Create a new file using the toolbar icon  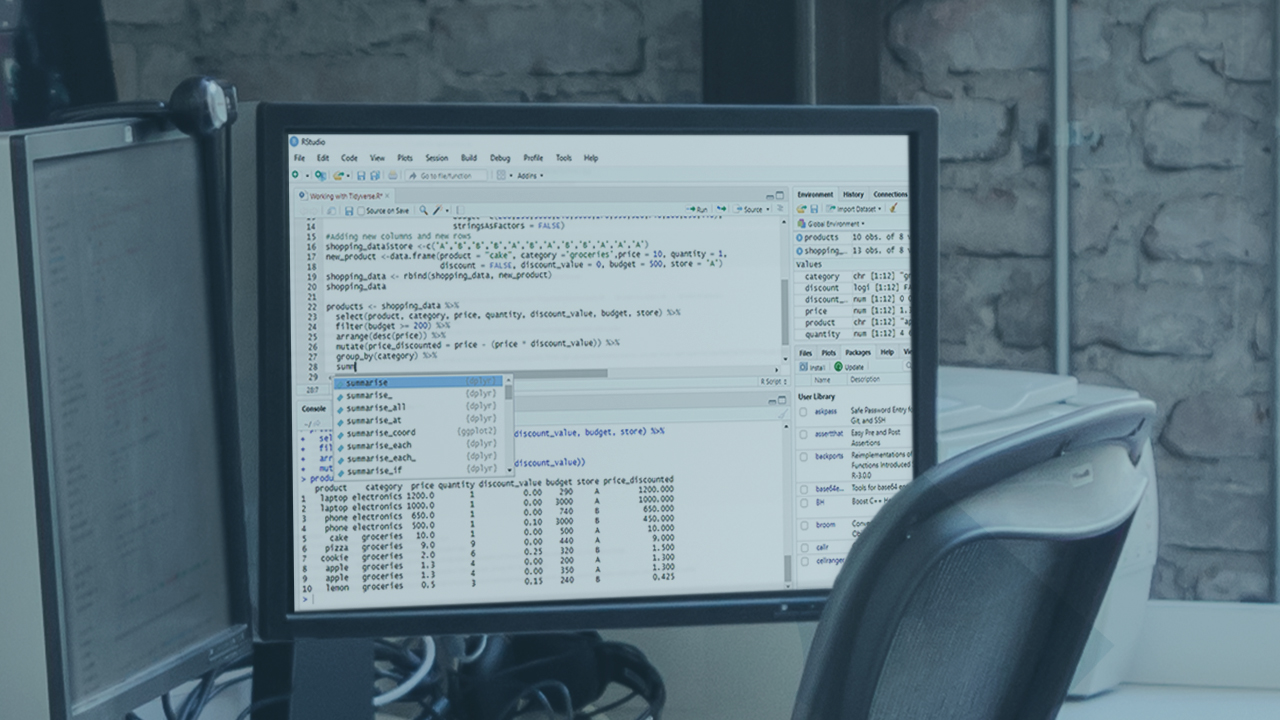[295, 174]
